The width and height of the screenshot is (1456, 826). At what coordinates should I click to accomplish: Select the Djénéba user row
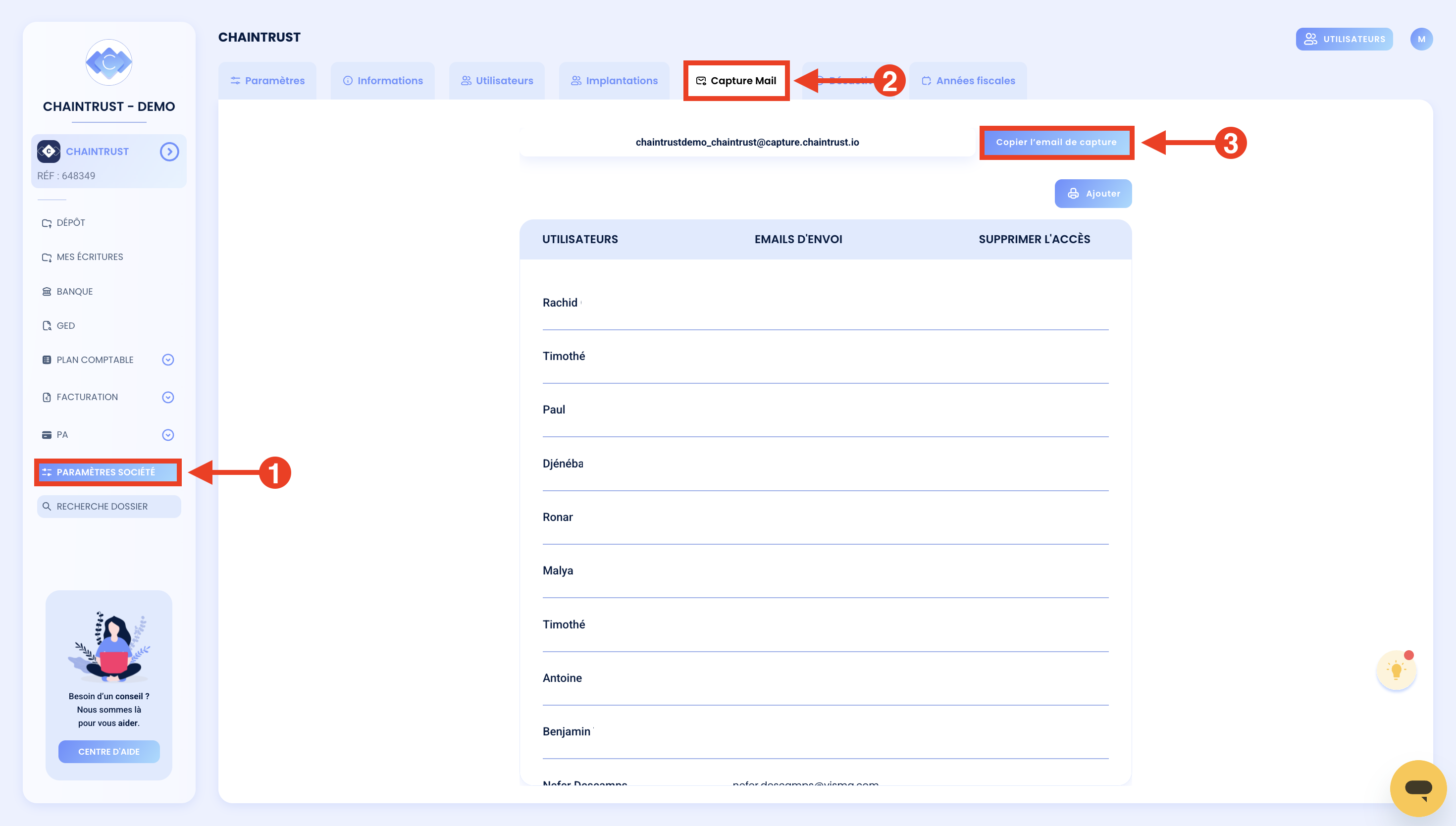click(x=825, y=464)
